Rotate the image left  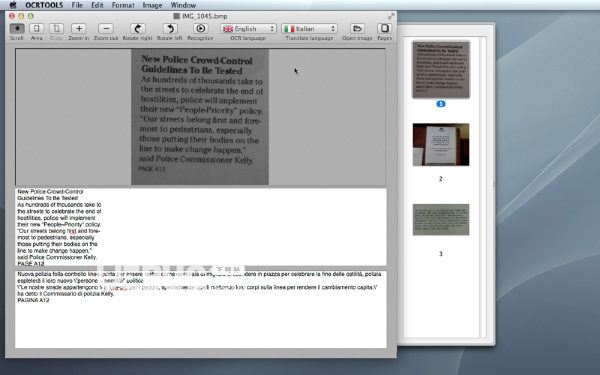pos(170,29)
